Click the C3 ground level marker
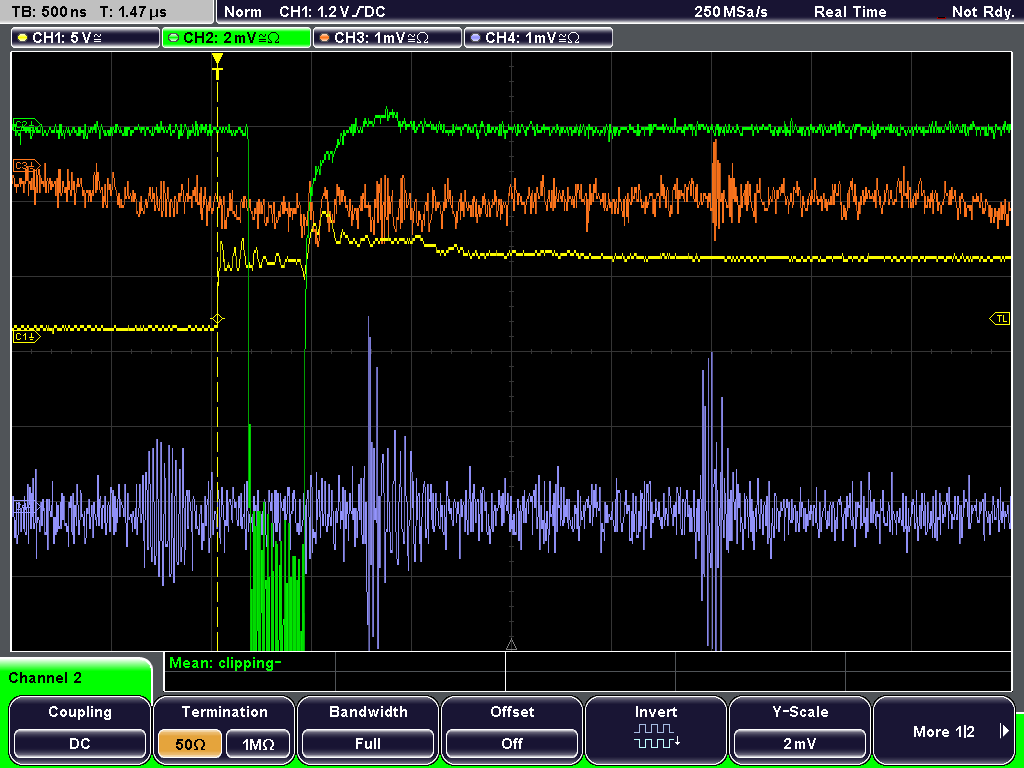This screenshot has width=1024, height=768. [26, 166]
